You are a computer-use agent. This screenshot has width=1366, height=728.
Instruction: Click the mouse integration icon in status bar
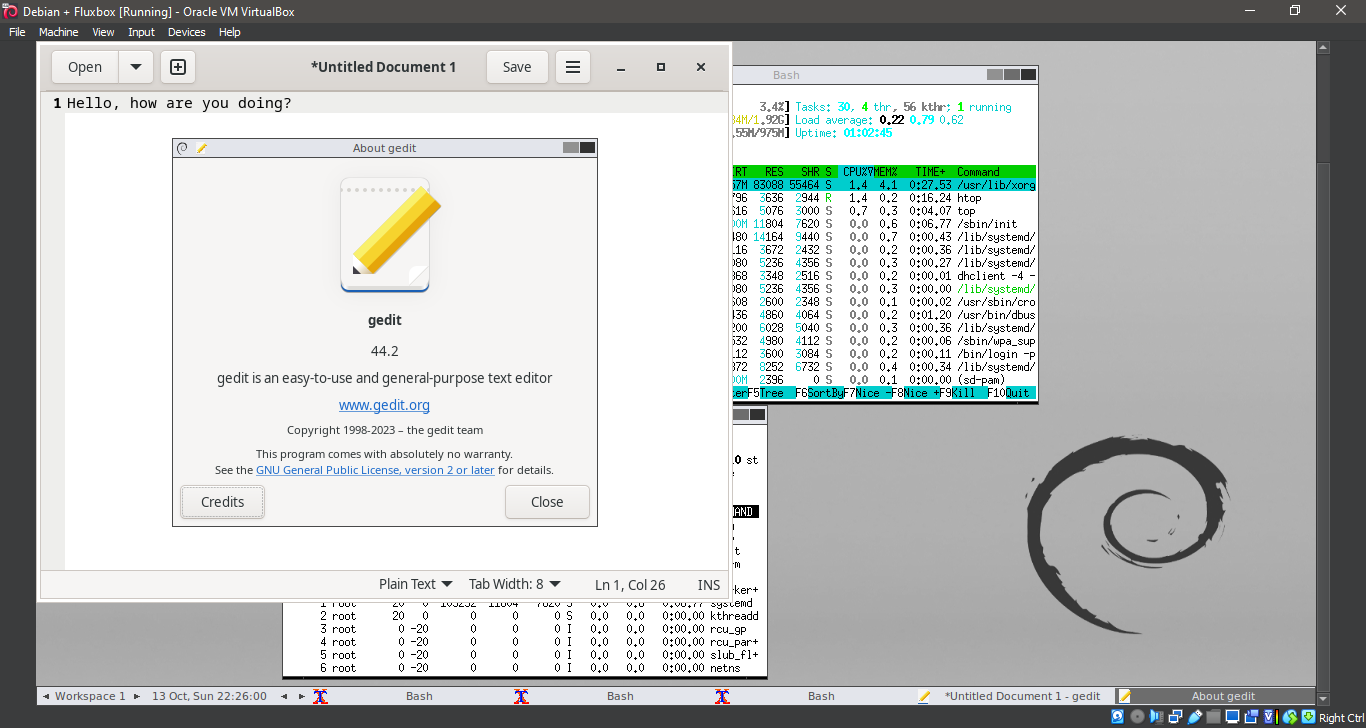1290,717
